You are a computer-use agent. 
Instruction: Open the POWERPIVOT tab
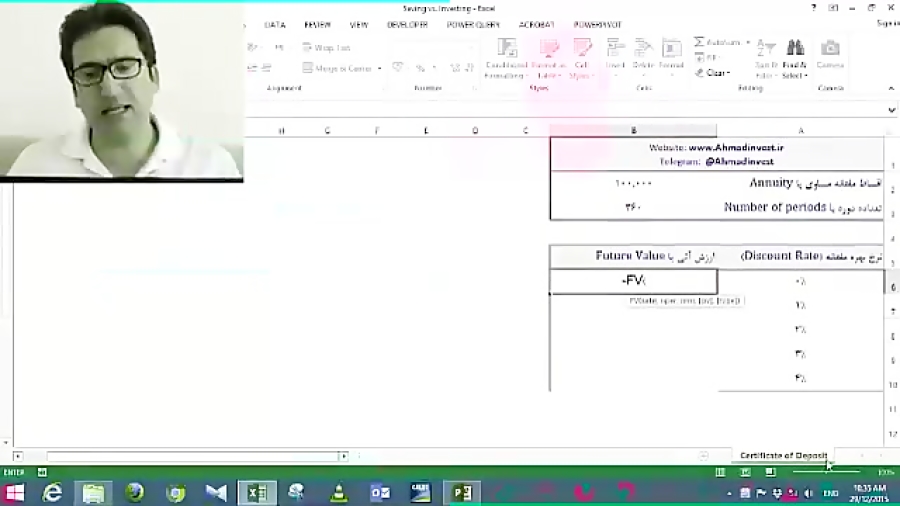[597, 25]
